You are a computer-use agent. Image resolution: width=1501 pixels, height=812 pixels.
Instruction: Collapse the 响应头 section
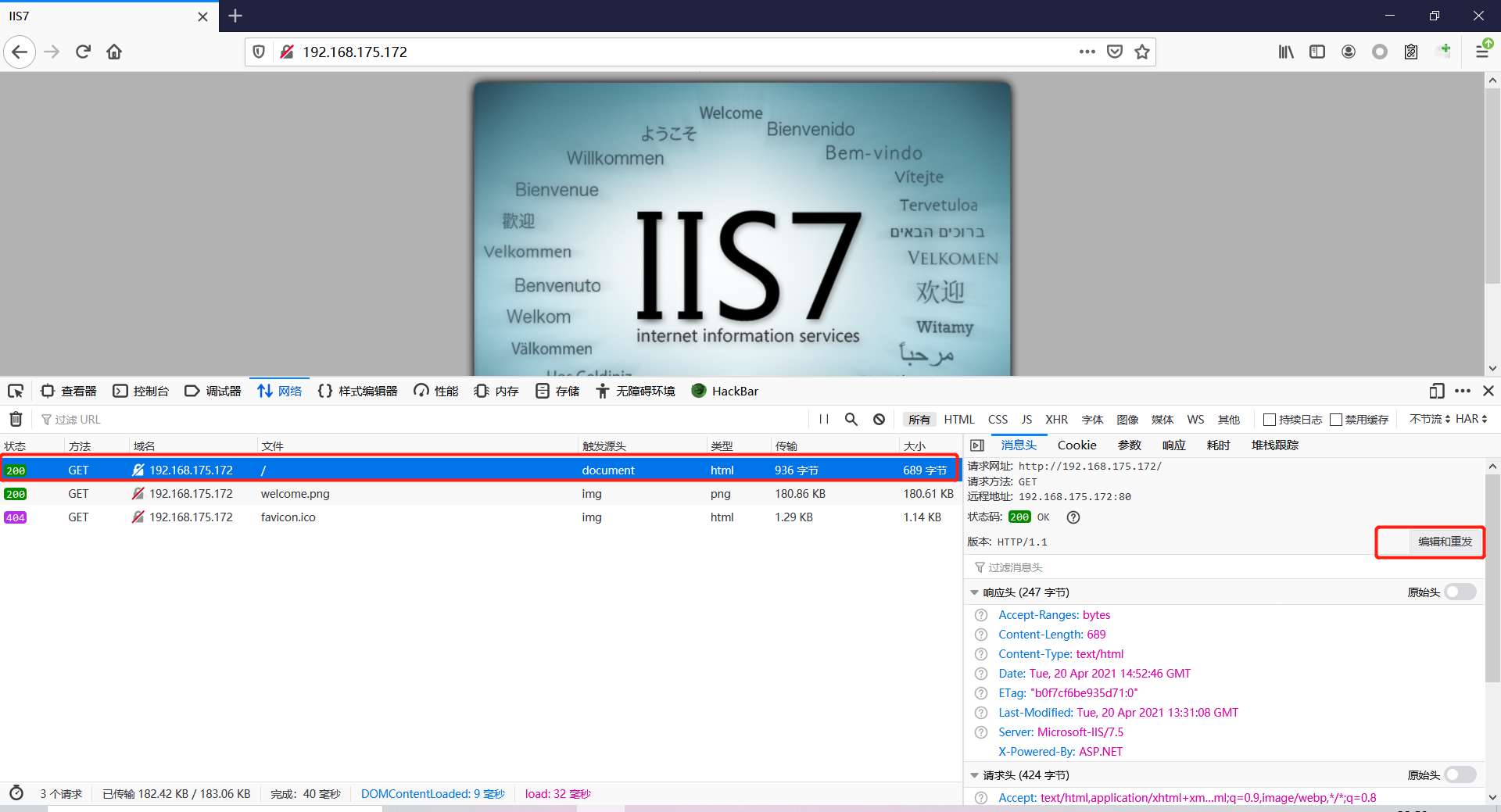click(x=974, y=592)
